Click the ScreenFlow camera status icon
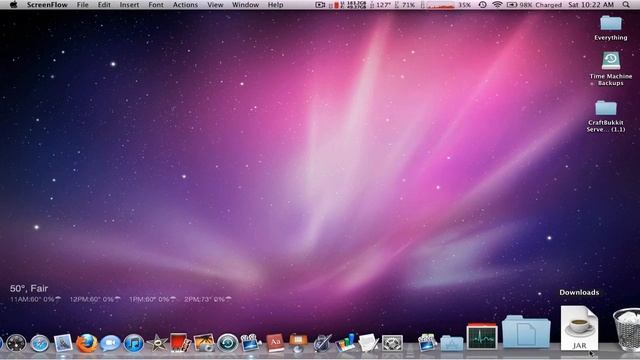The image size is (640, 360). pyautogui.click(x=320, y=5)
